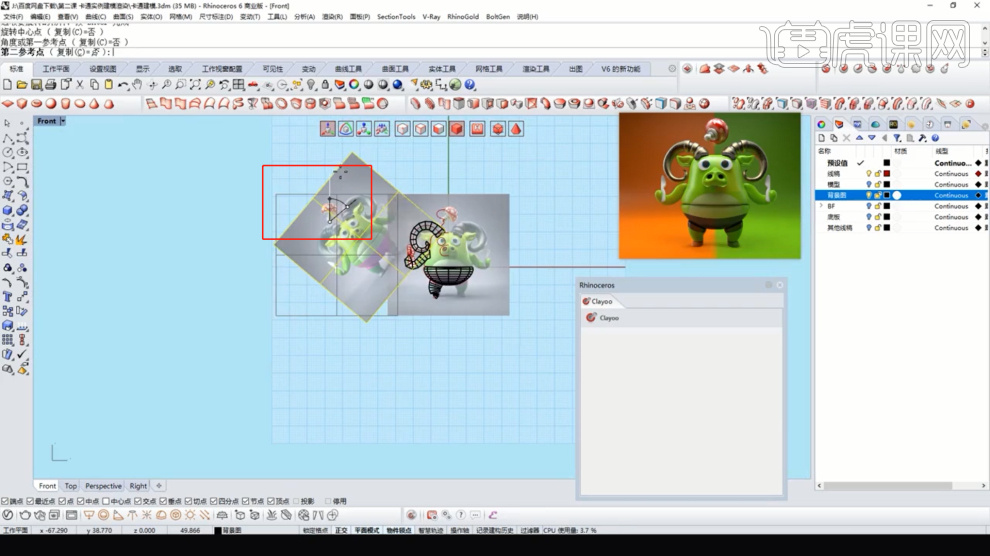Image resolution: width=990 pixels, height=556 pixels.
Task: Click the light bulb Hide objects icon
Action: coord(311,85)
